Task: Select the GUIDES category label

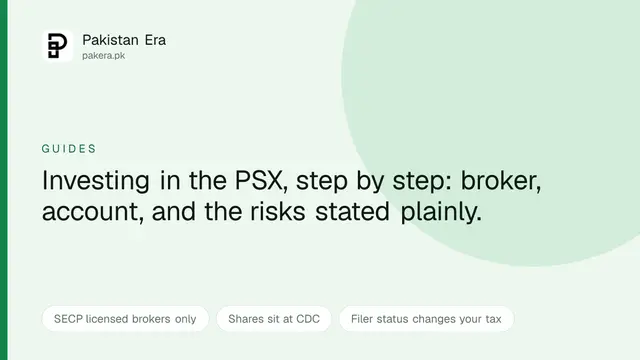Action: coord(69,149)
